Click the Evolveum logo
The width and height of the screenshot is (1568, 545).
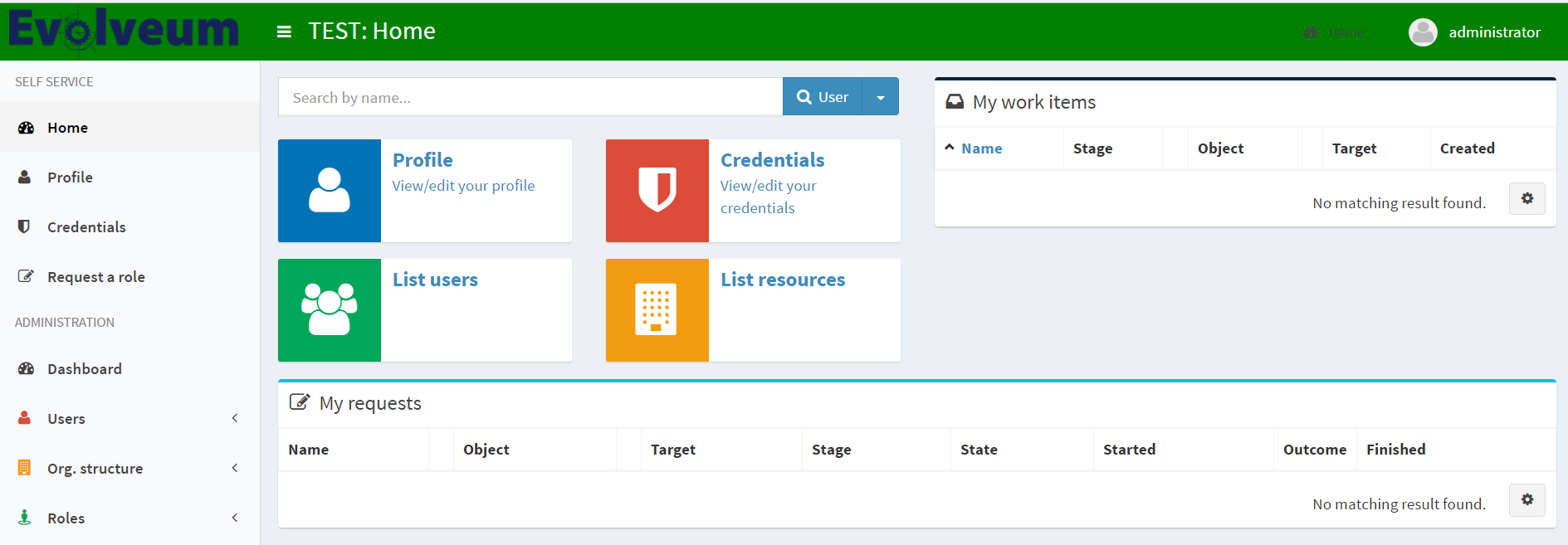click(x=125, y=30)
